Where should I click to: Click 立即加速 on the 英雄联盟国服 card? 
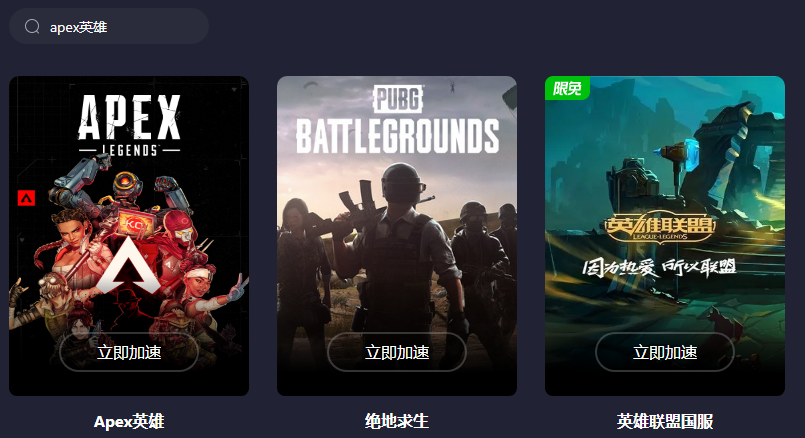[665, 352]
